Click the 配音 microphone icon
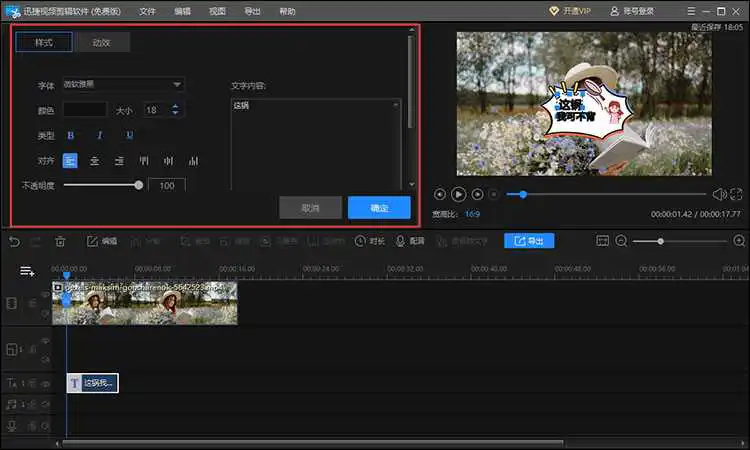Viewport: 750px width, 450px height. coord(401,241)
